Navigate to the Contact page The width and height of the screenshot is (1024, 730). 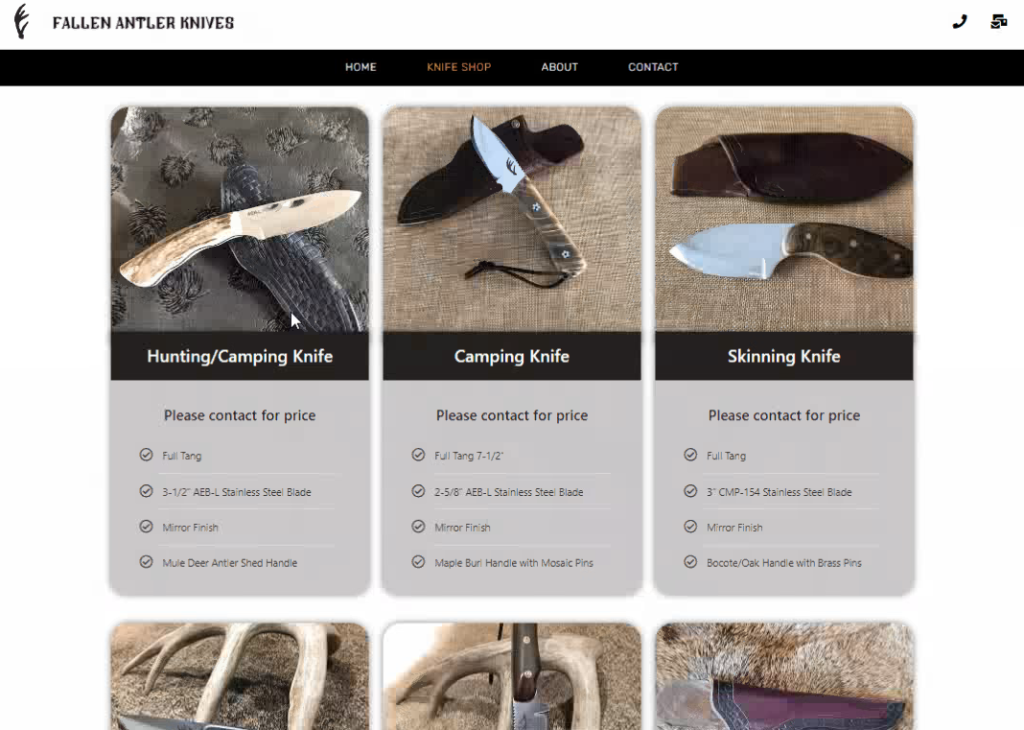tap(653, 67)
